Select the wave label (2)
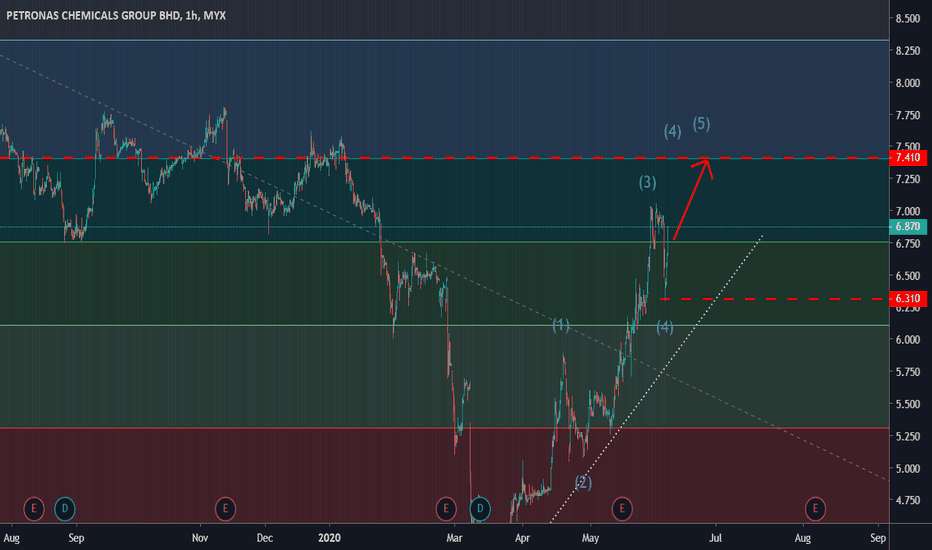The image size is (932, 550). click(x=583, y=482)
